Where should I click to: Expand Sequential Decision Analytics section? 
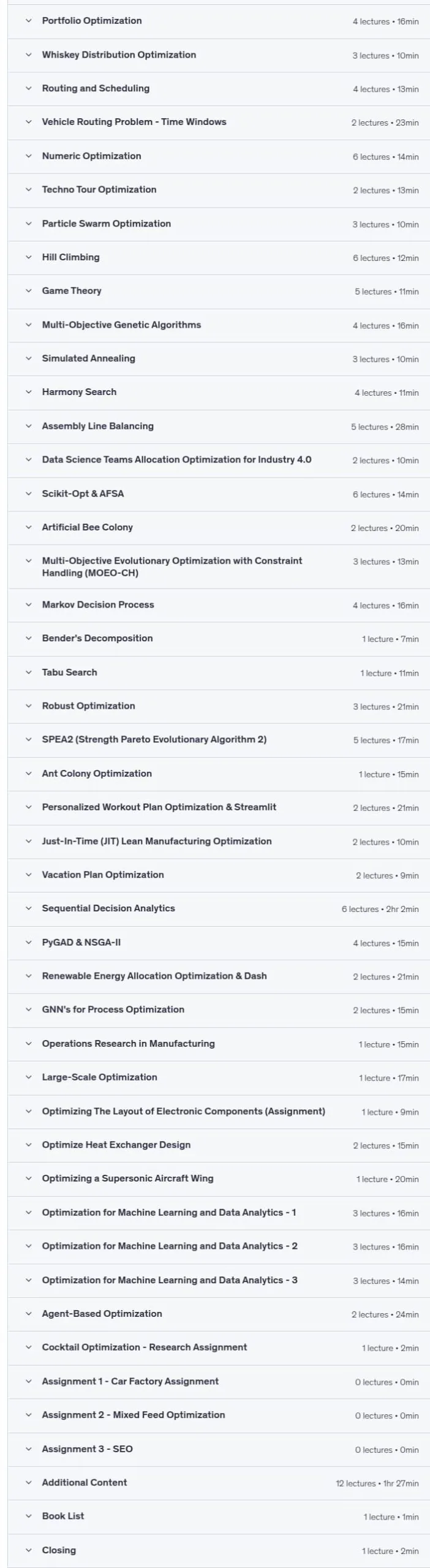pyautogui.click(x=219, y=908)
